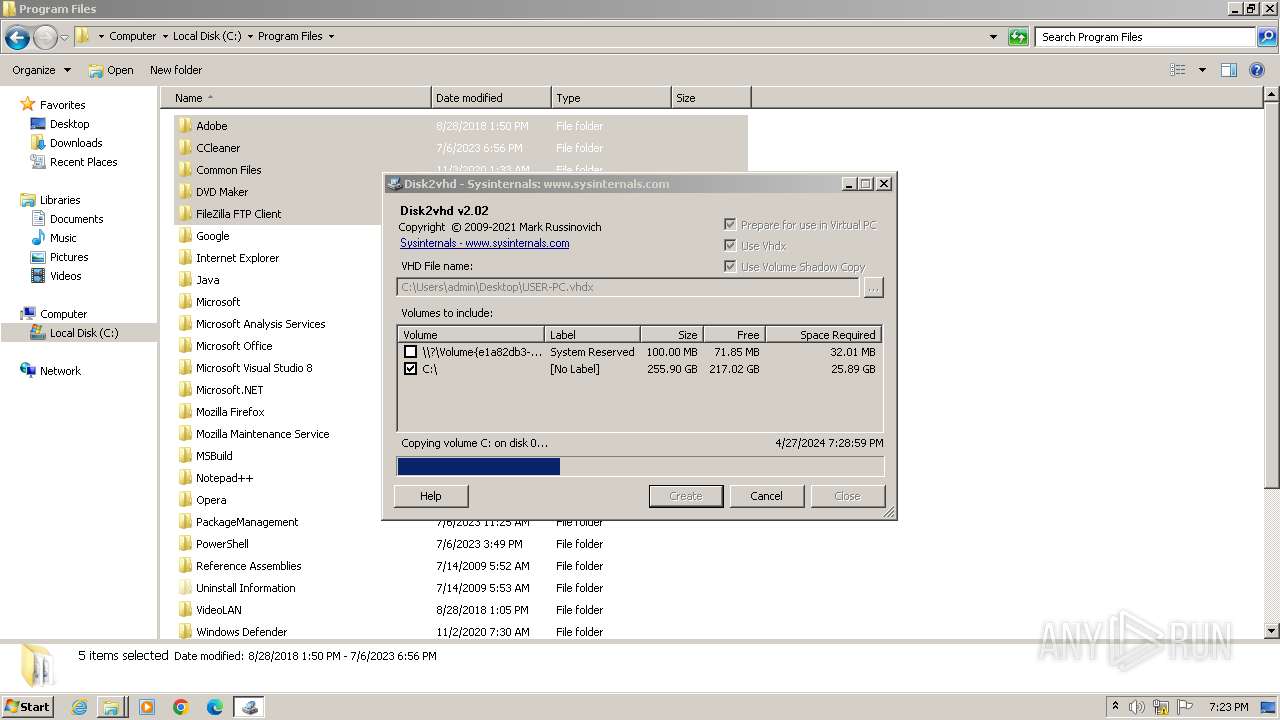Click the file list scroll down arrow
The width and height of the screenshot is (1280, 720).
coord(1271,632)
